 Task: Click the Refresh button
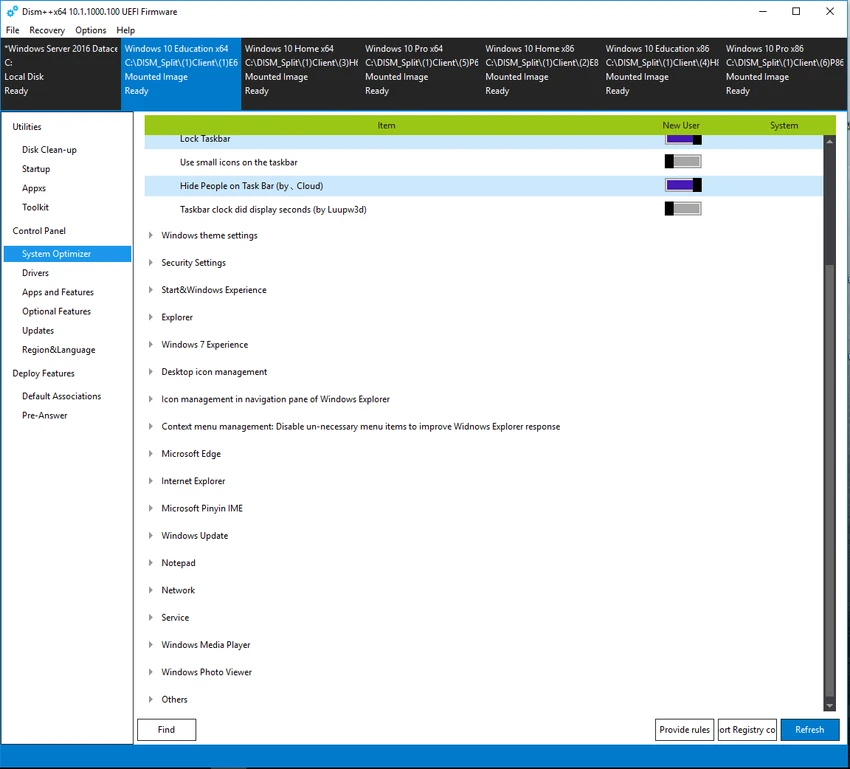(810, 729)
